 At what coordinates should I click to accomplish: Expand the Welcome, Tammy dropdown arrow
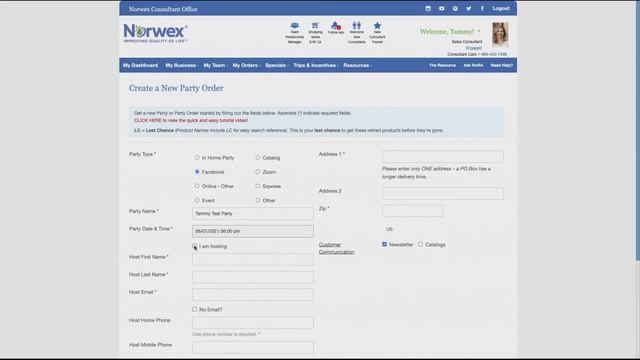point(479,31)
